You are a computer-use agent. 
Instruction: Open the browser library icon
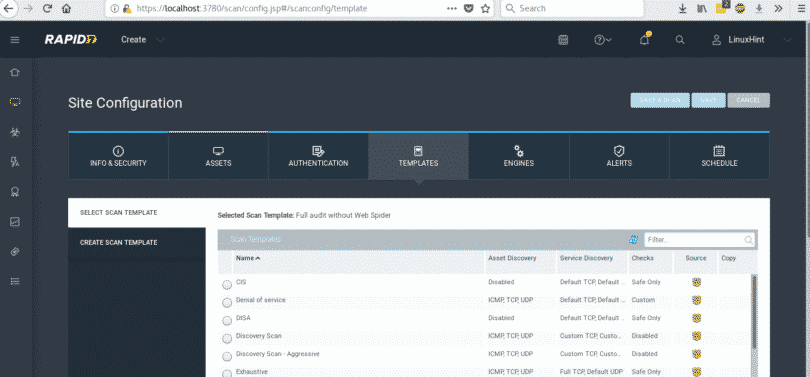tap(702, 8)
